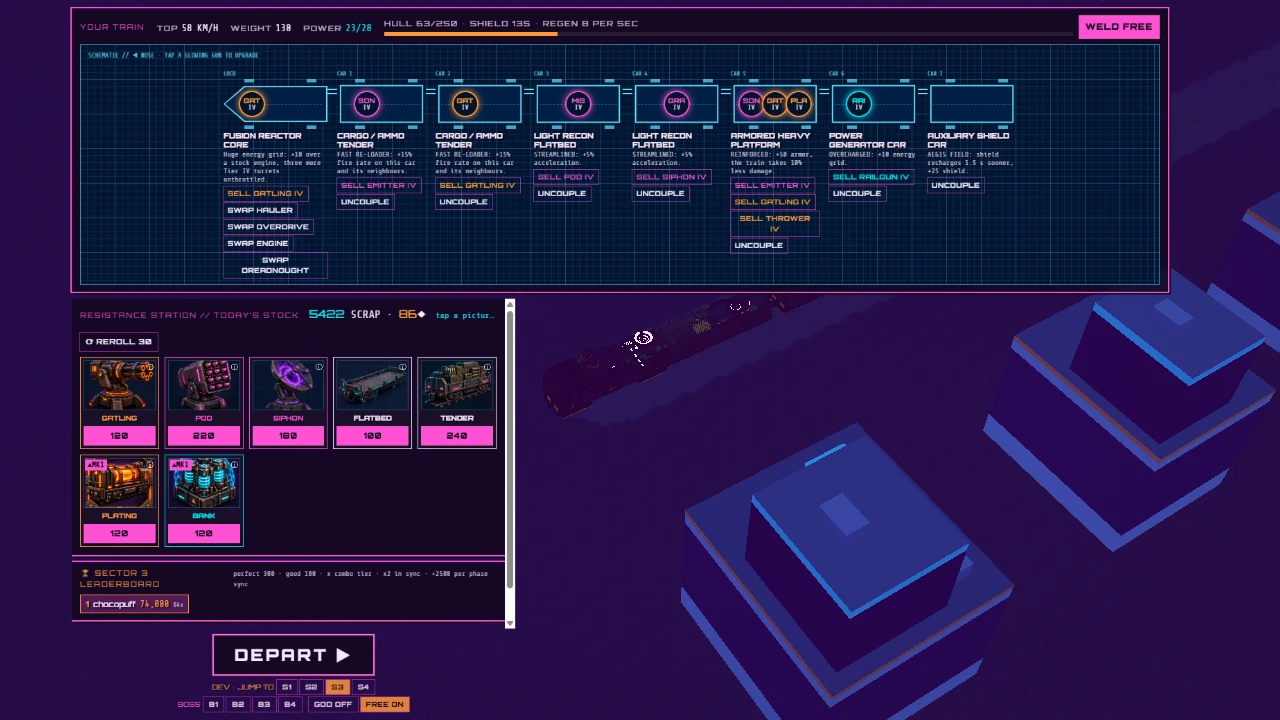Viewport: 1280px width, 720px height.
Task: Click the WELD FREE button
Action: (x=1119, y=27)
